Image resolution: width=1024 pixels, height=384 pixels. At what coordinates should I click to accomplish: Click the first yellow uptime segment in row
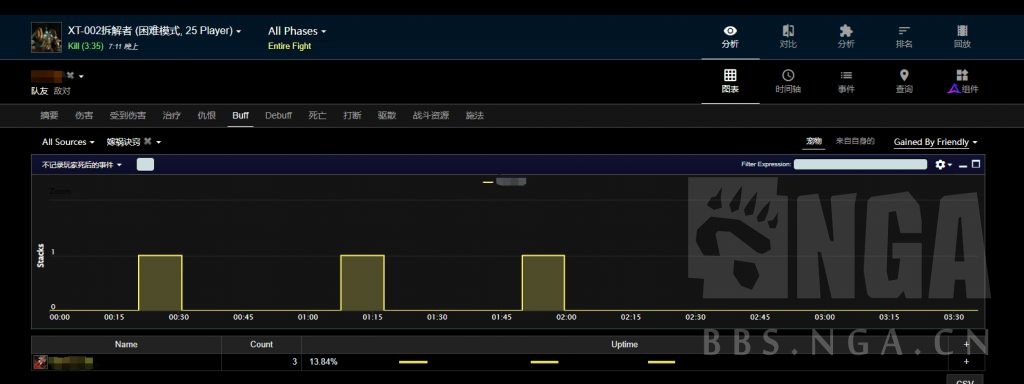(413, 362)
